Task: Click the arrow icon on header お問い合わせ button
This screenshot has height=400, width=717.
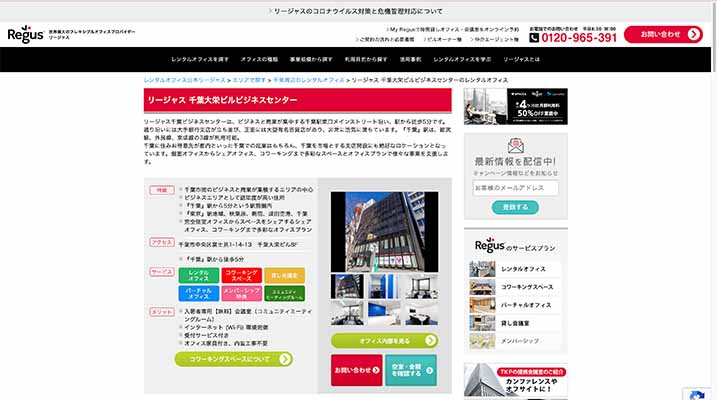Action: tap(694, 34)
